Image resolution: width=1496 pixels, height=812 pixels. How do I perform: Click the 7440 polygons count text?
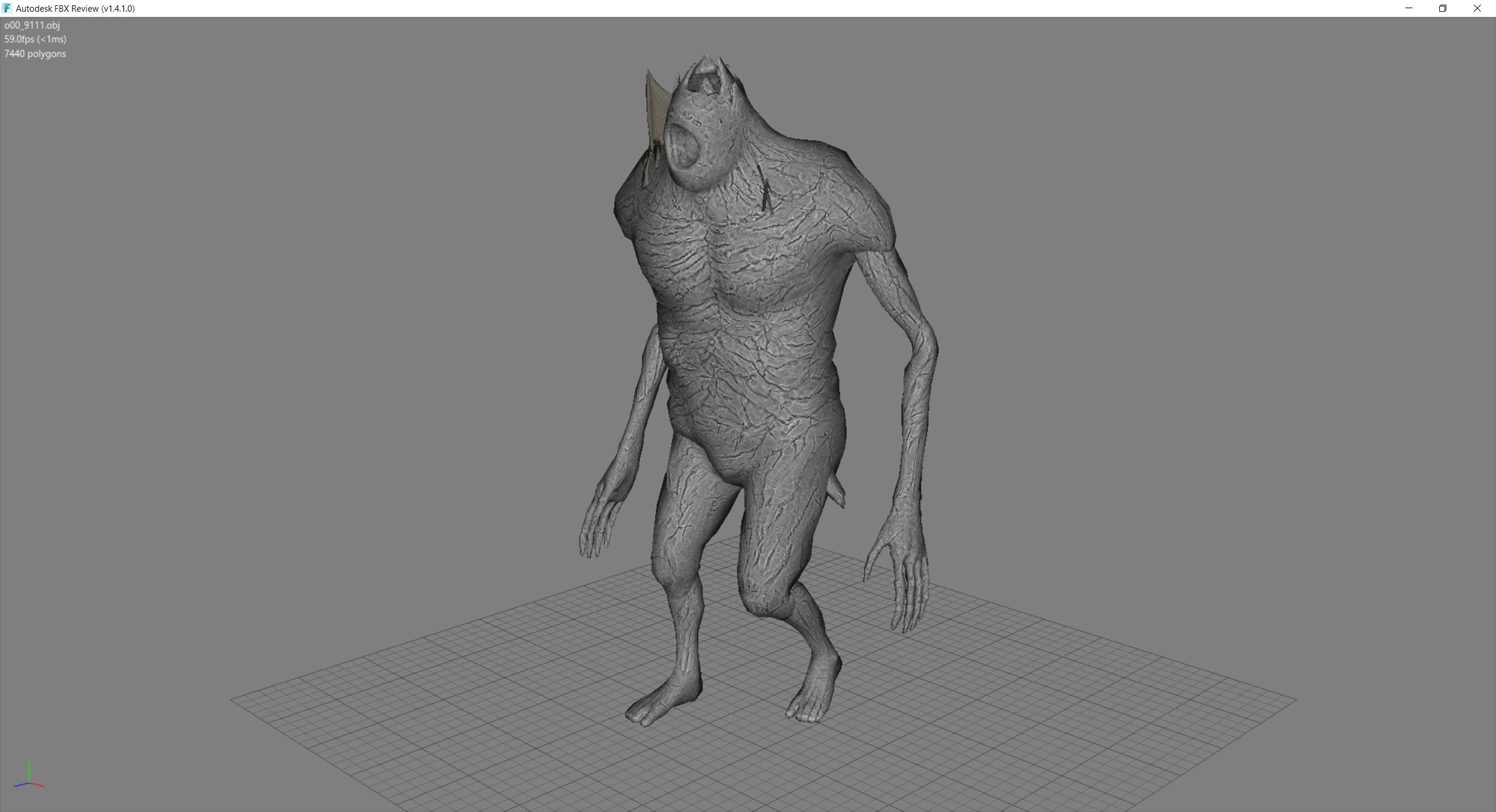(35, 54)
